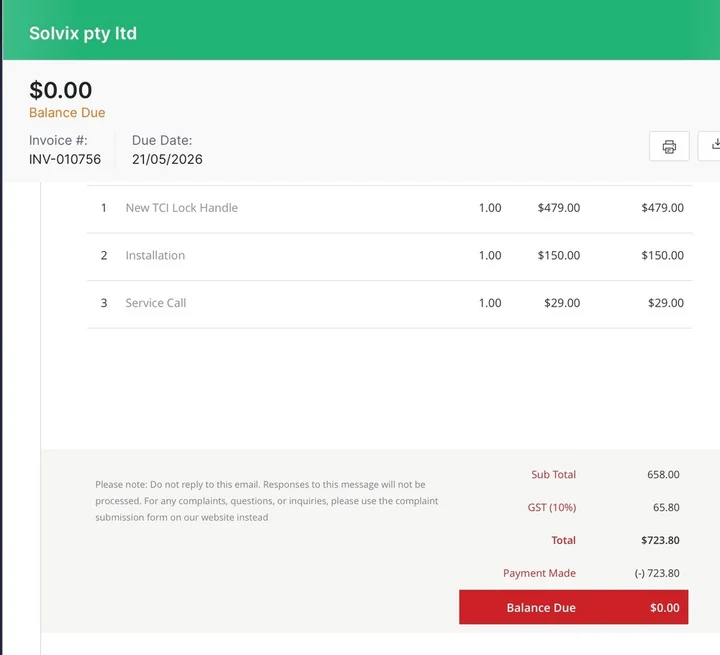Click the $150.00 Installation rate
The height and width of the screenshot is (655, 720).
click(559, 255)
